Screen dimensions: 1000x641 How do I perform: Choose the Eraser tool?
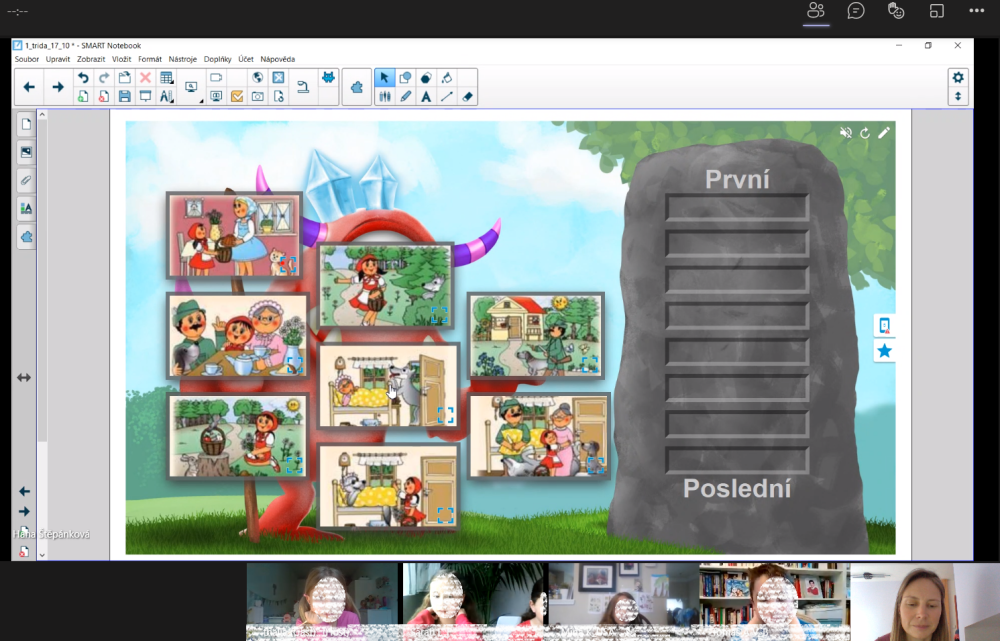point(468,97)
